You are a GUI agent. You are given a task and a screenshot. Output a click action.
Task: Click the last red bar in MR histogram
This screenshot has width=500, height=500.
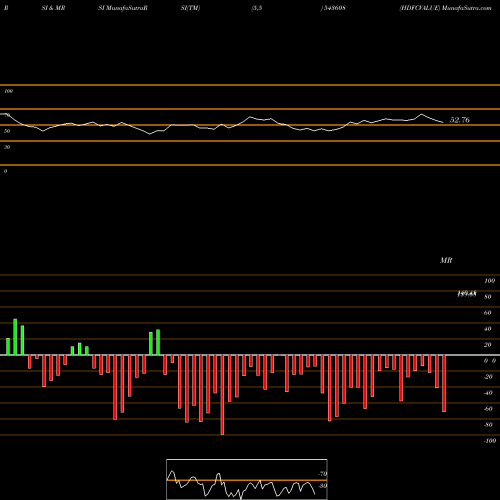444,384
